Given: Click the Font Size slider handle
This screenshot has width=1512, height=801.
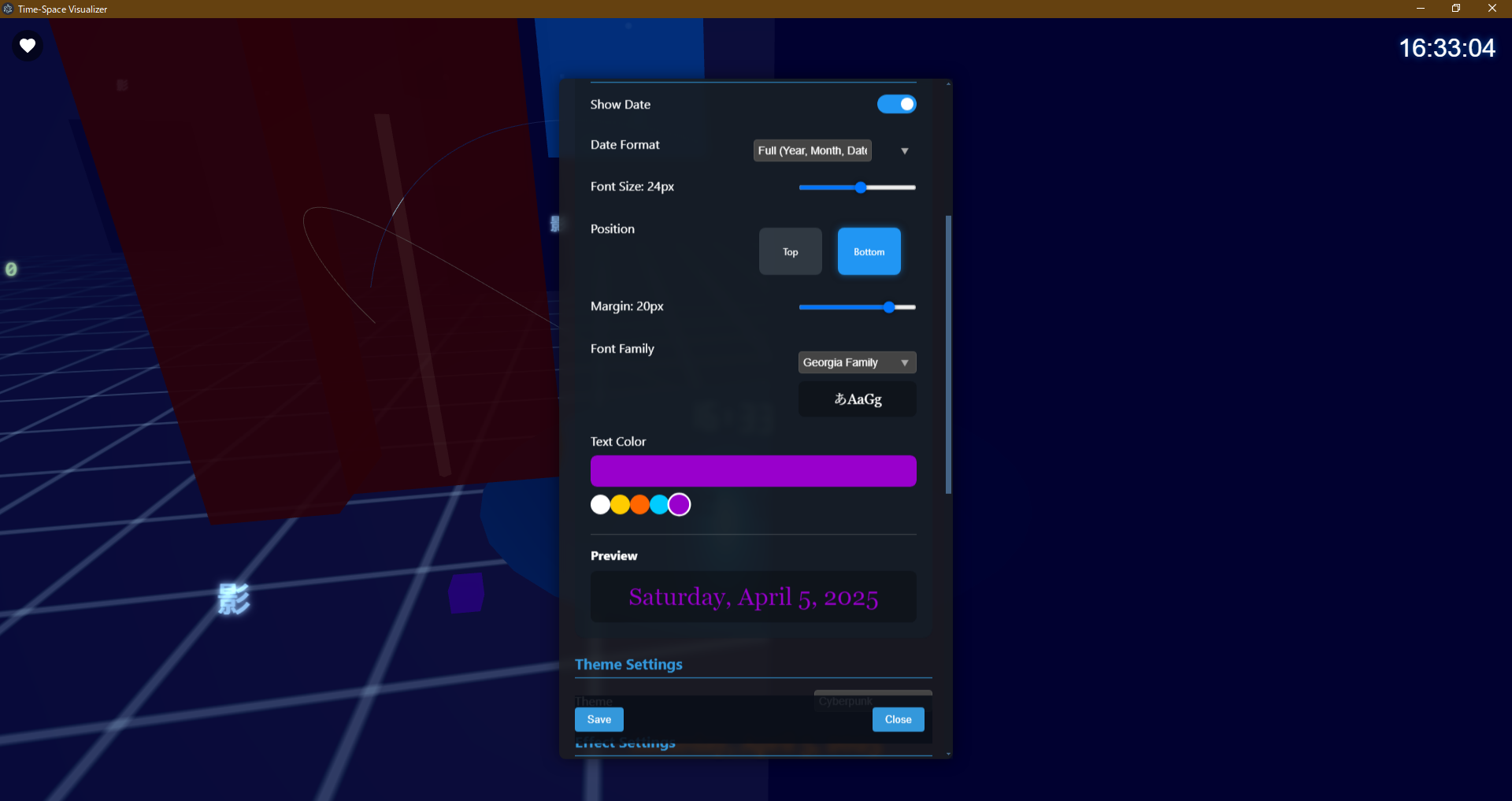Looking at the screenshot, I should (x=861, y=187).
